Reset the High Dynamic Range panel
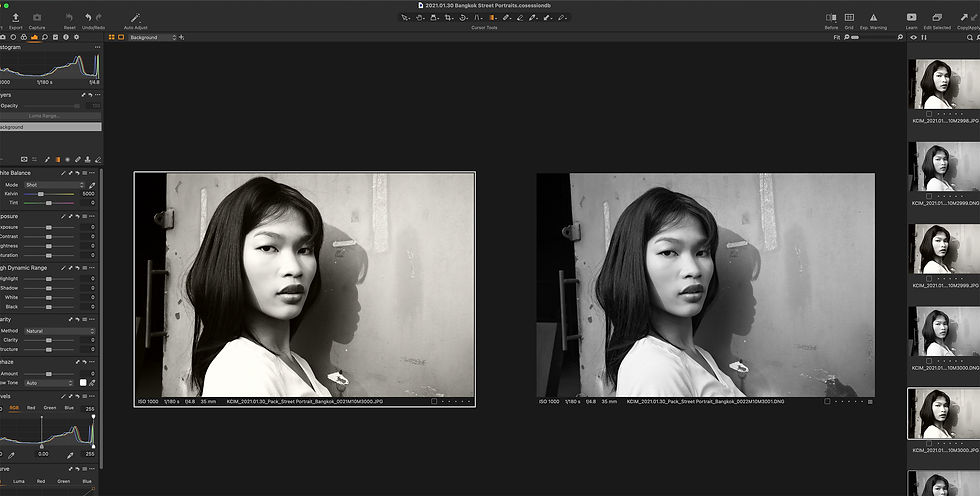The height and width of the screenshot is (496, 980). click(x=78, y=268)
